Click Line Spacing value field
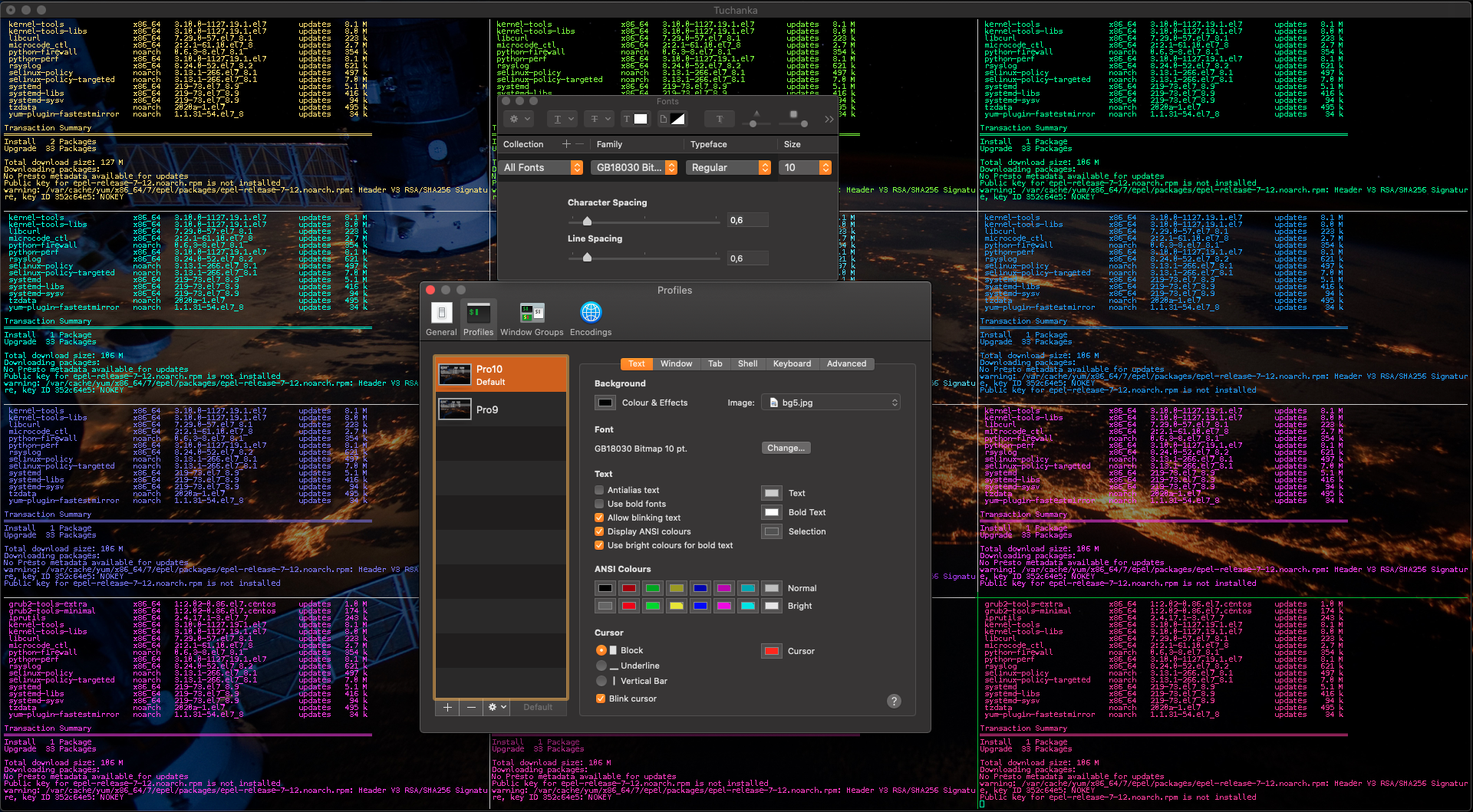 [x=747, y=258]
